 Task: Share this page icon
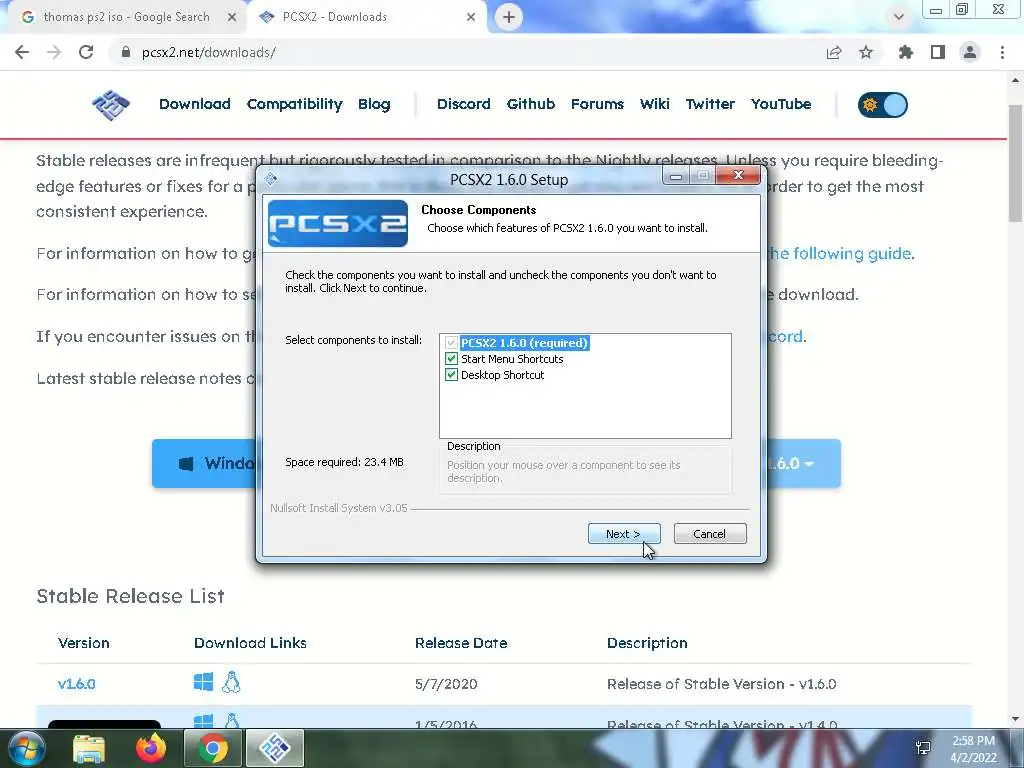(x=834, y=52)
